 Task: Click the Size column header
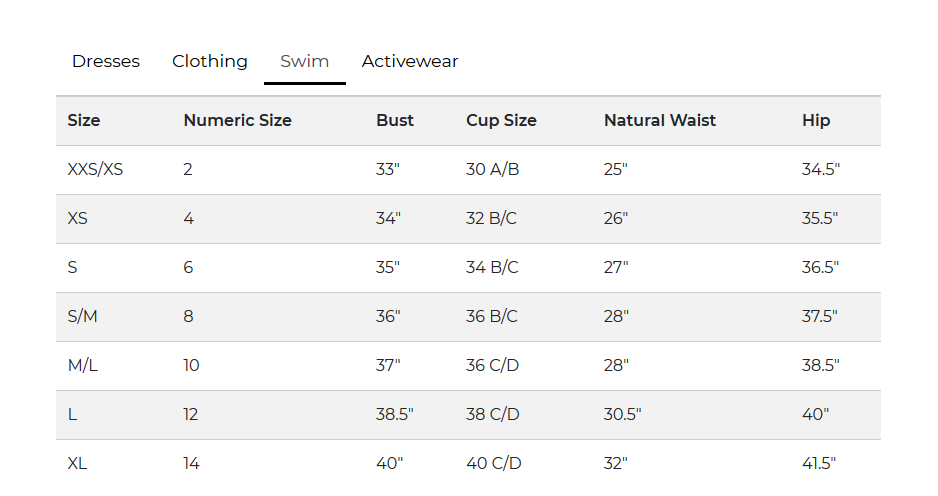[x=84, y=120]
